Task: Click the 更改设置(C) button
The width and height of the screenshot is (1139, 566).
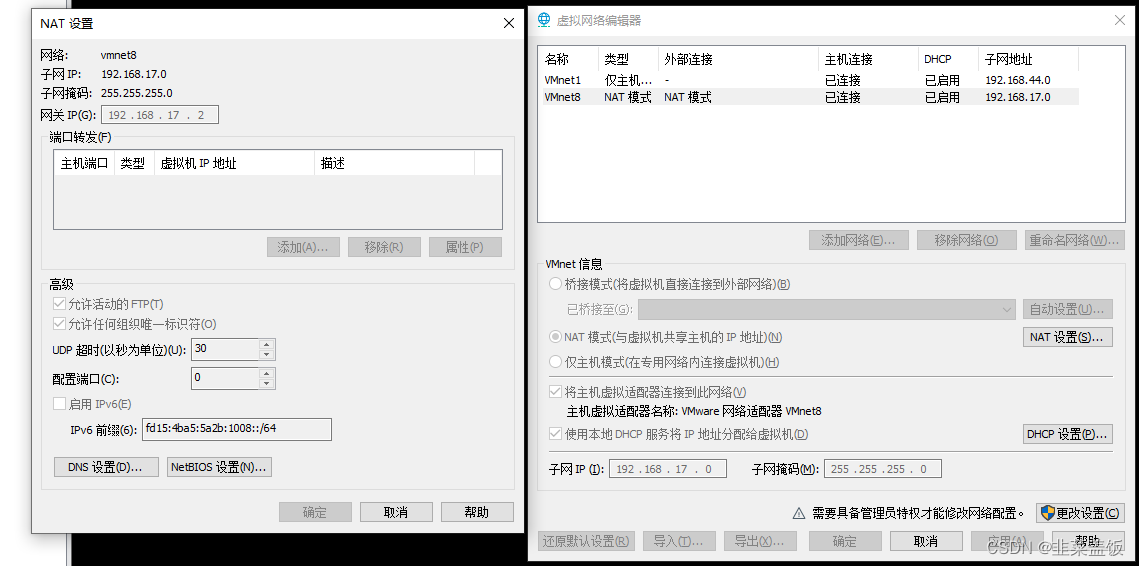Action: (1080, 513)
